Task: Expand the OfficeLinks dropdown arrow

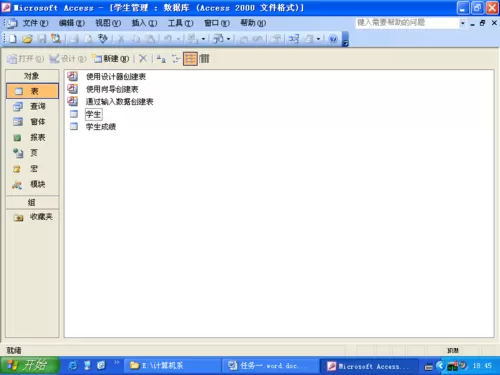Action: pyautogui.click(x=203, y=39)
